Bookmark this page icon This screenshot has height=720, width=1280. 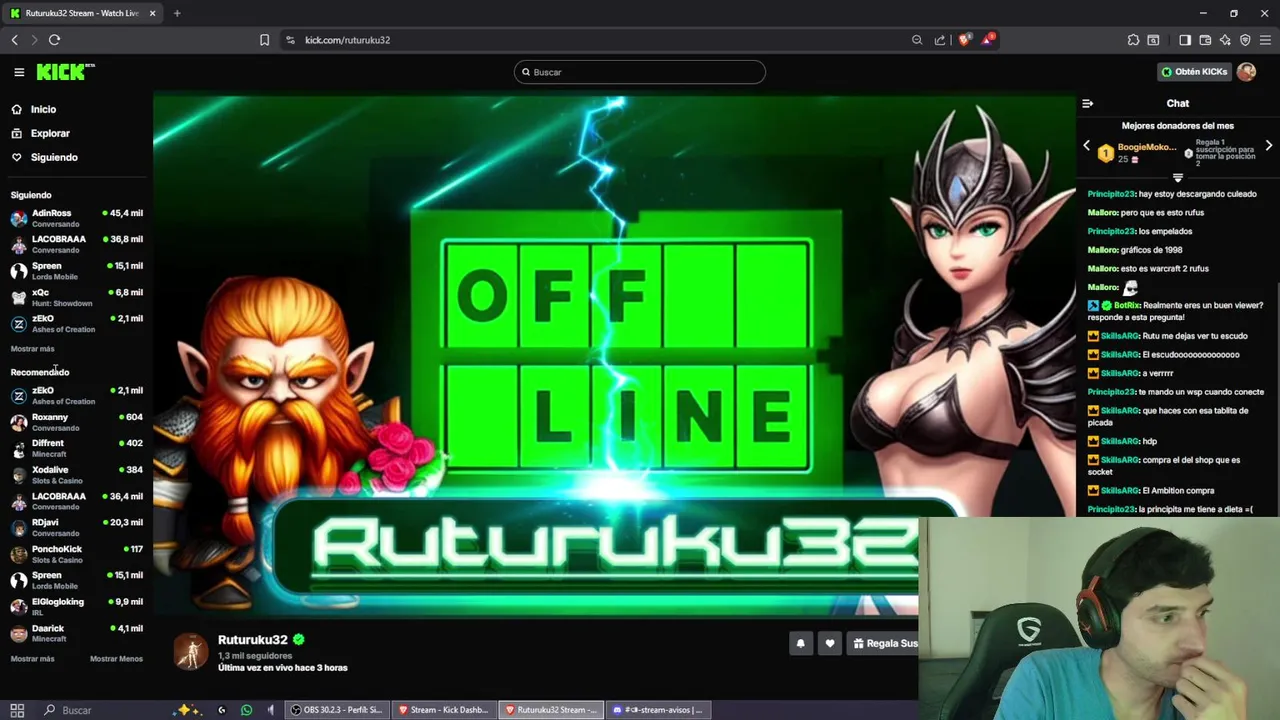pos(264,40)
